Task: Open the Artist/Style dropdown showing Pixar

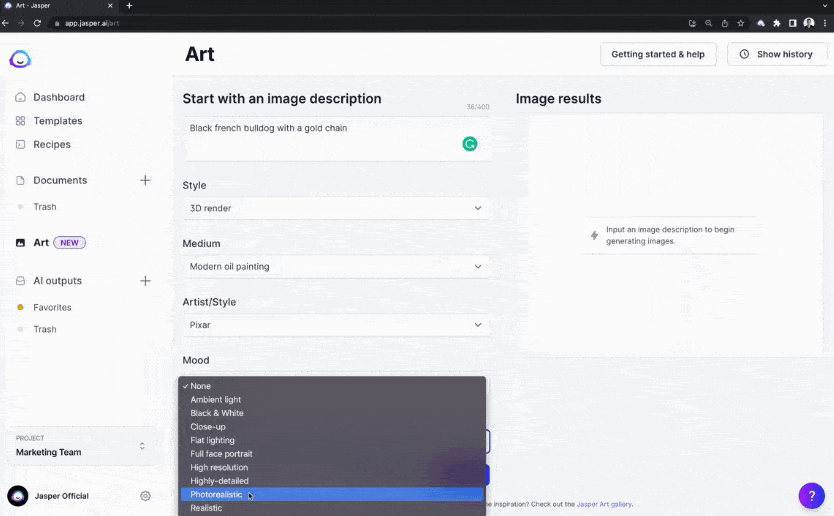Action: (x=336, y=325)
